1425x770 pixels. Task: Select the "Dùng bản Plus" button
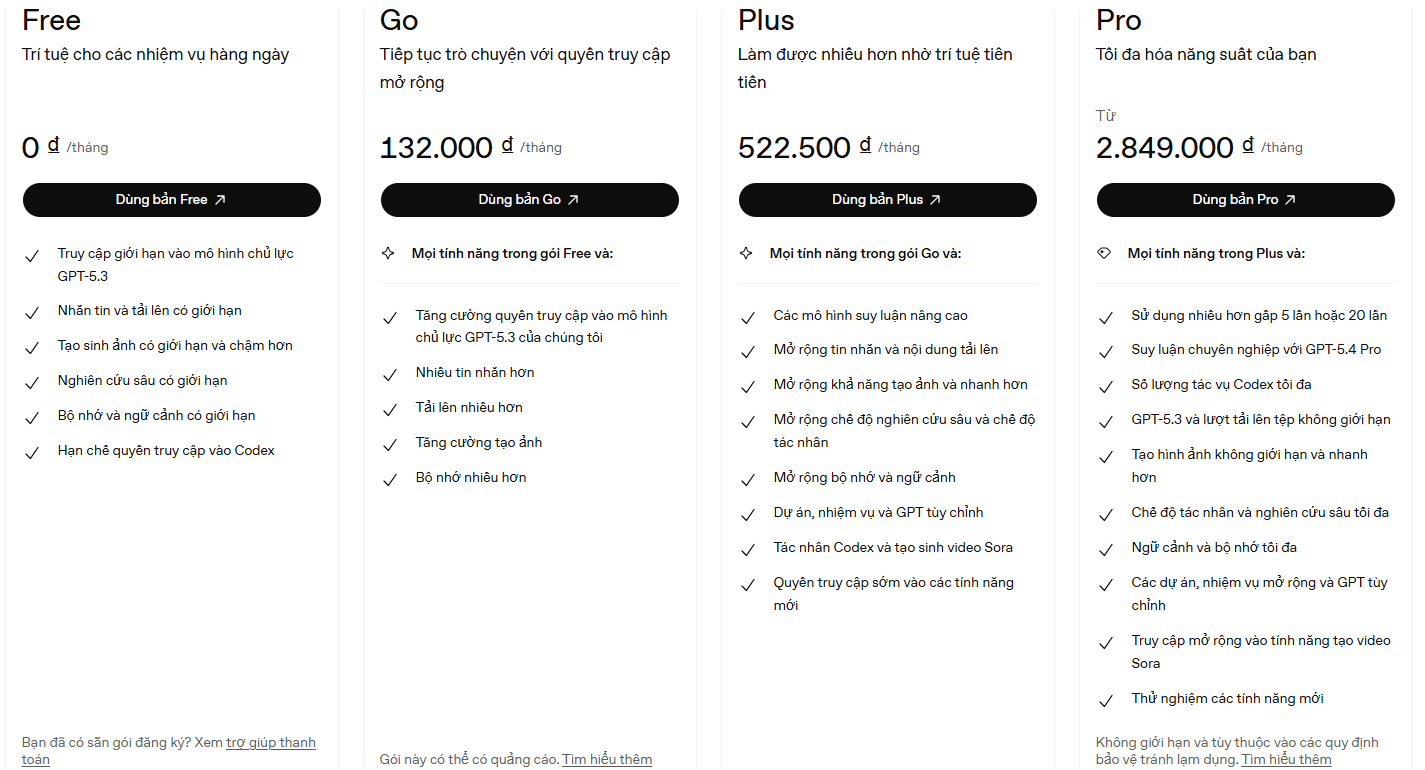pos(887,200)
